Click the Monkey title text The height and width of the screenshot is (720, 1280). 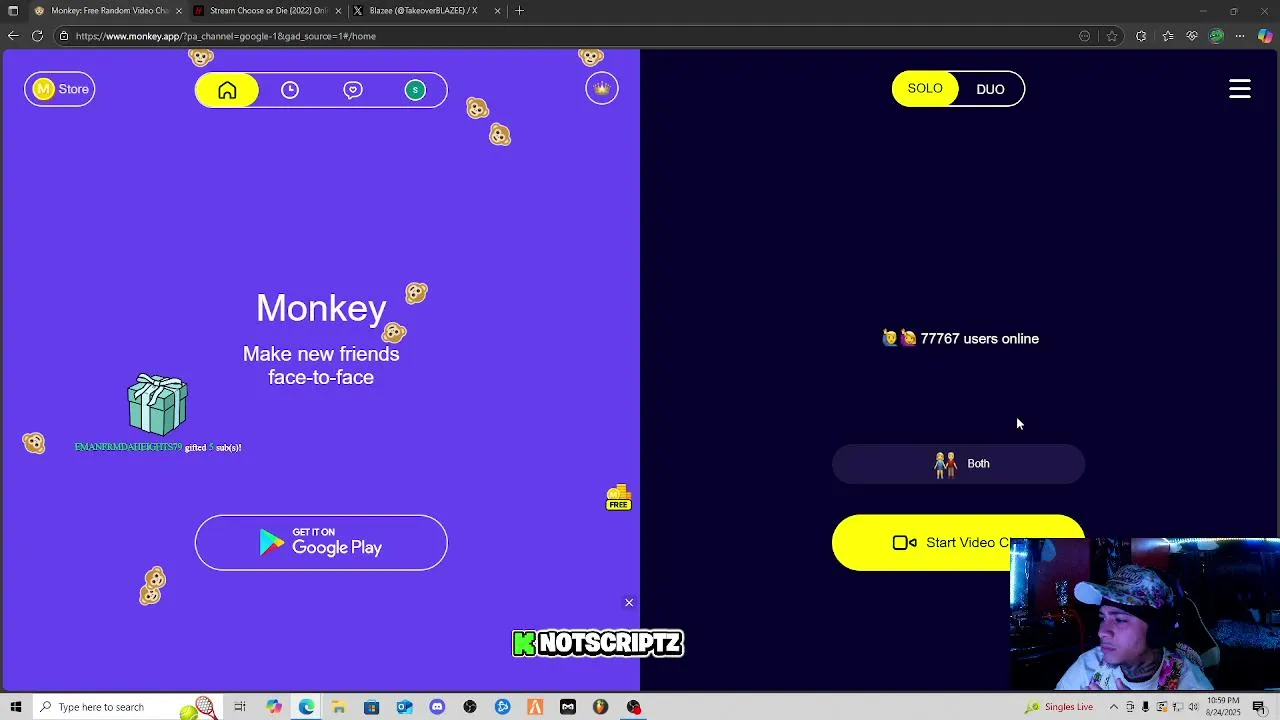point(321,308)
